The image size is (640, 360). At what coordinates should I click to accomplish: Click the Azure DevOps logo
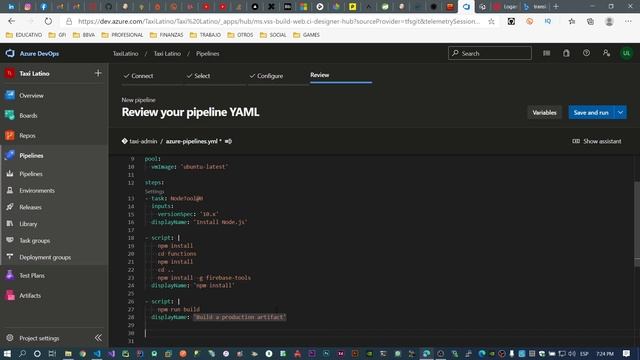click(x=10, y=53)
